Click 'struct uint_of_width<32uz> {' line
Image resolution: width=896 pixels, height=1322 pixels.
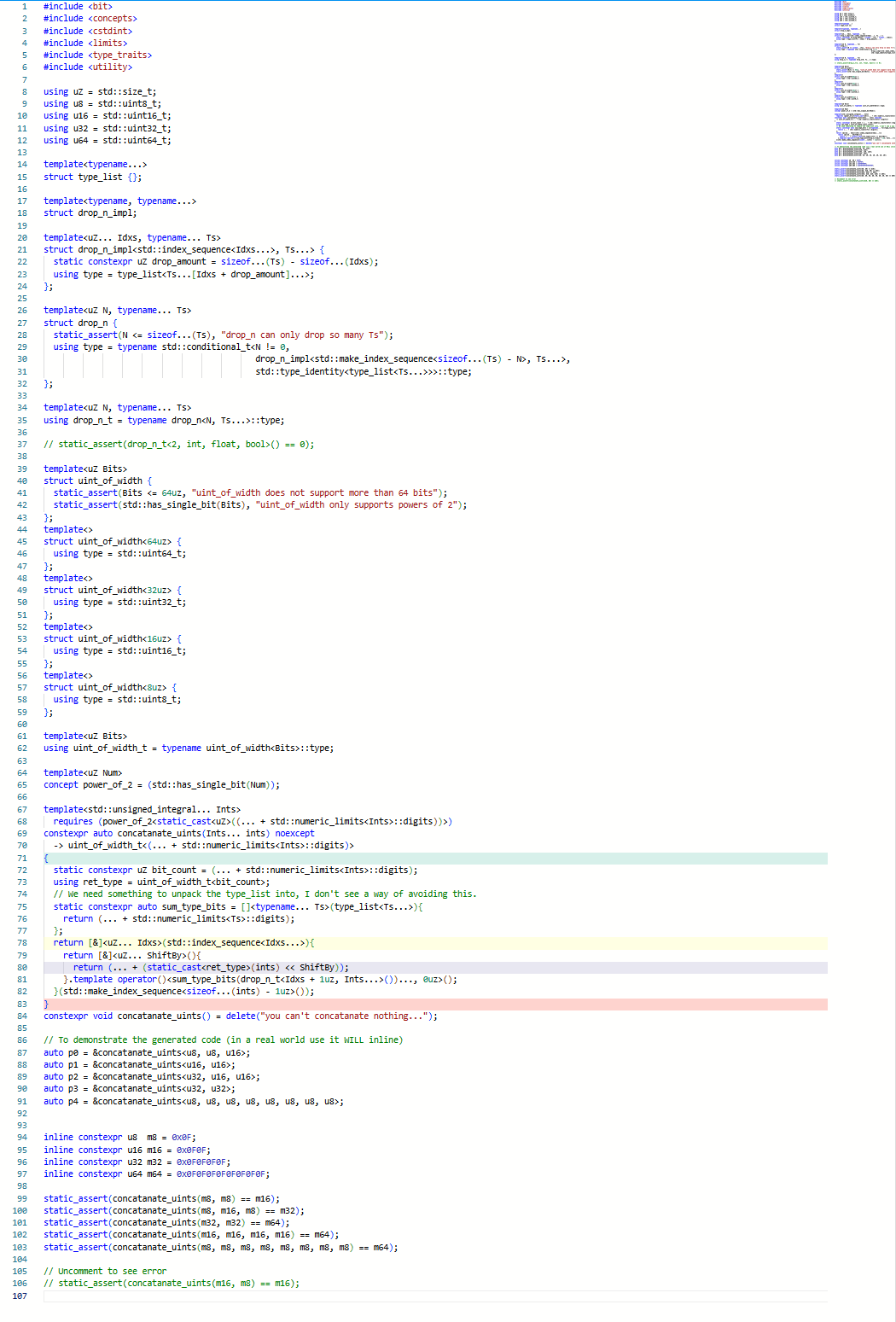click(x=113, y=591)
